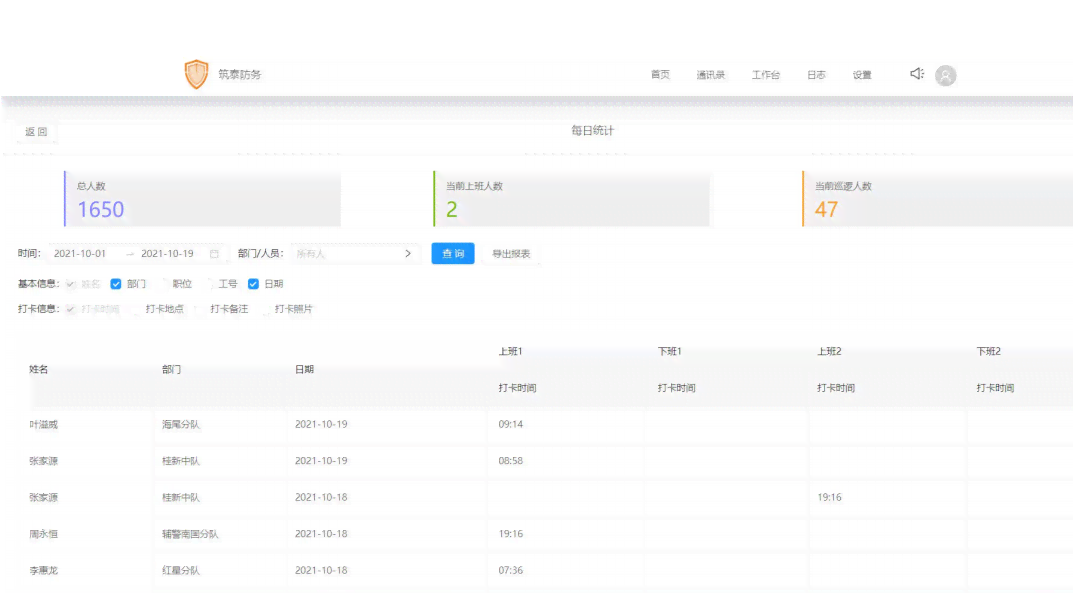Open the calendar icon in date range
The height and width of the screenshot is (593, 1074).
(214, 254)
